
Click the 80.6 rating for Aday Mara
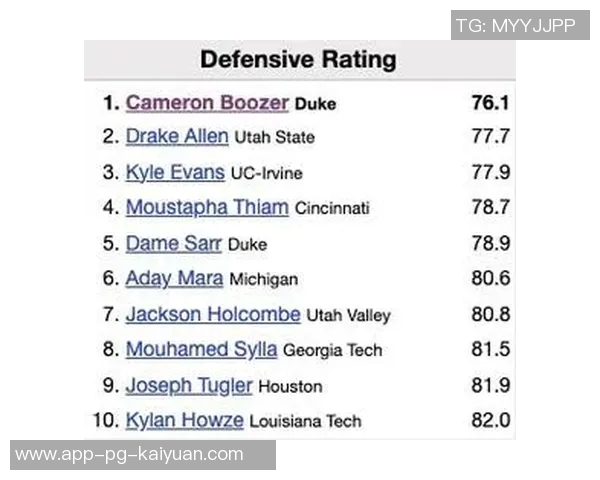coord(490,279)
